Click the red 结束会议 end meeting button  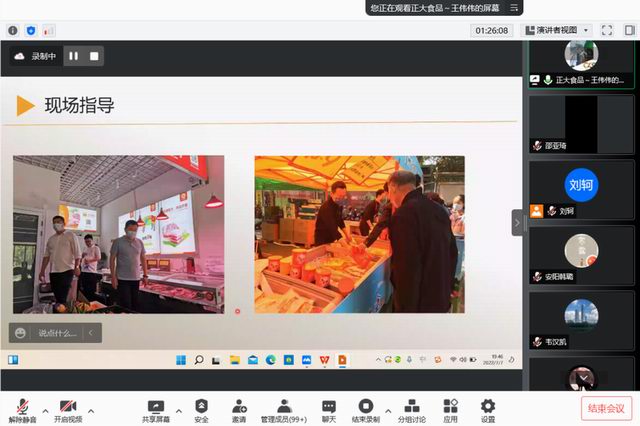[606, 408]
